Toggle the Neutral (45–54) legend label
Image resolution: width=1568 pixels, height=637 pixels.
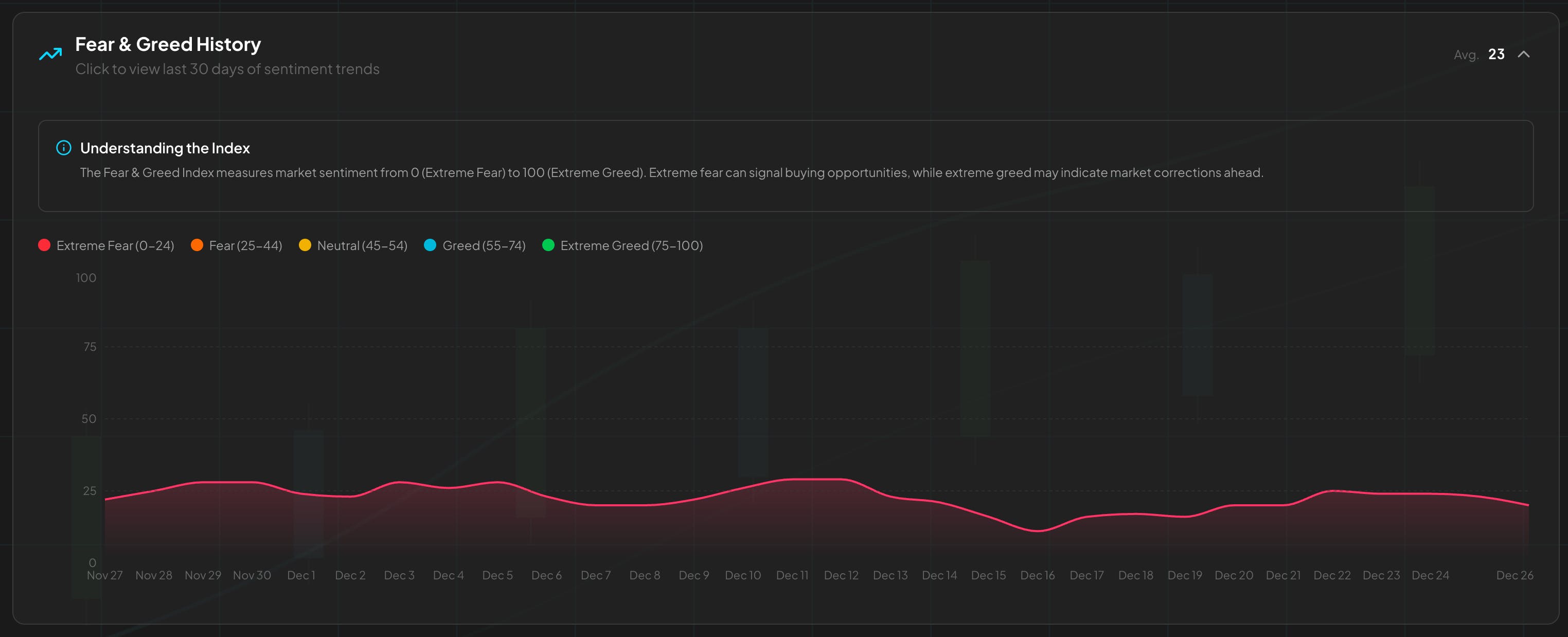coord(362,245)
